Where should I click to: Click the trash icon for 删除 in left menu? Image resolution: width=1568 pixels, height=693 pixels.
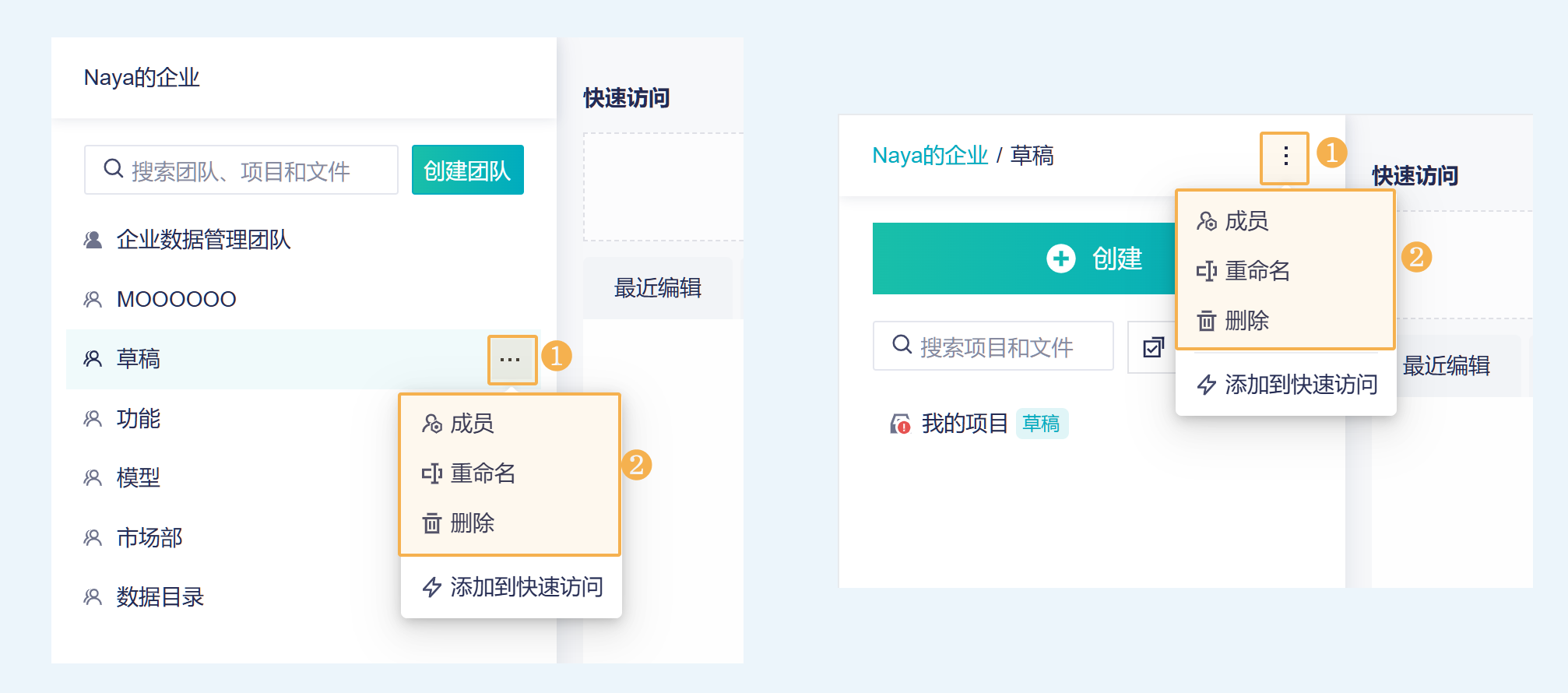(432, 523)
